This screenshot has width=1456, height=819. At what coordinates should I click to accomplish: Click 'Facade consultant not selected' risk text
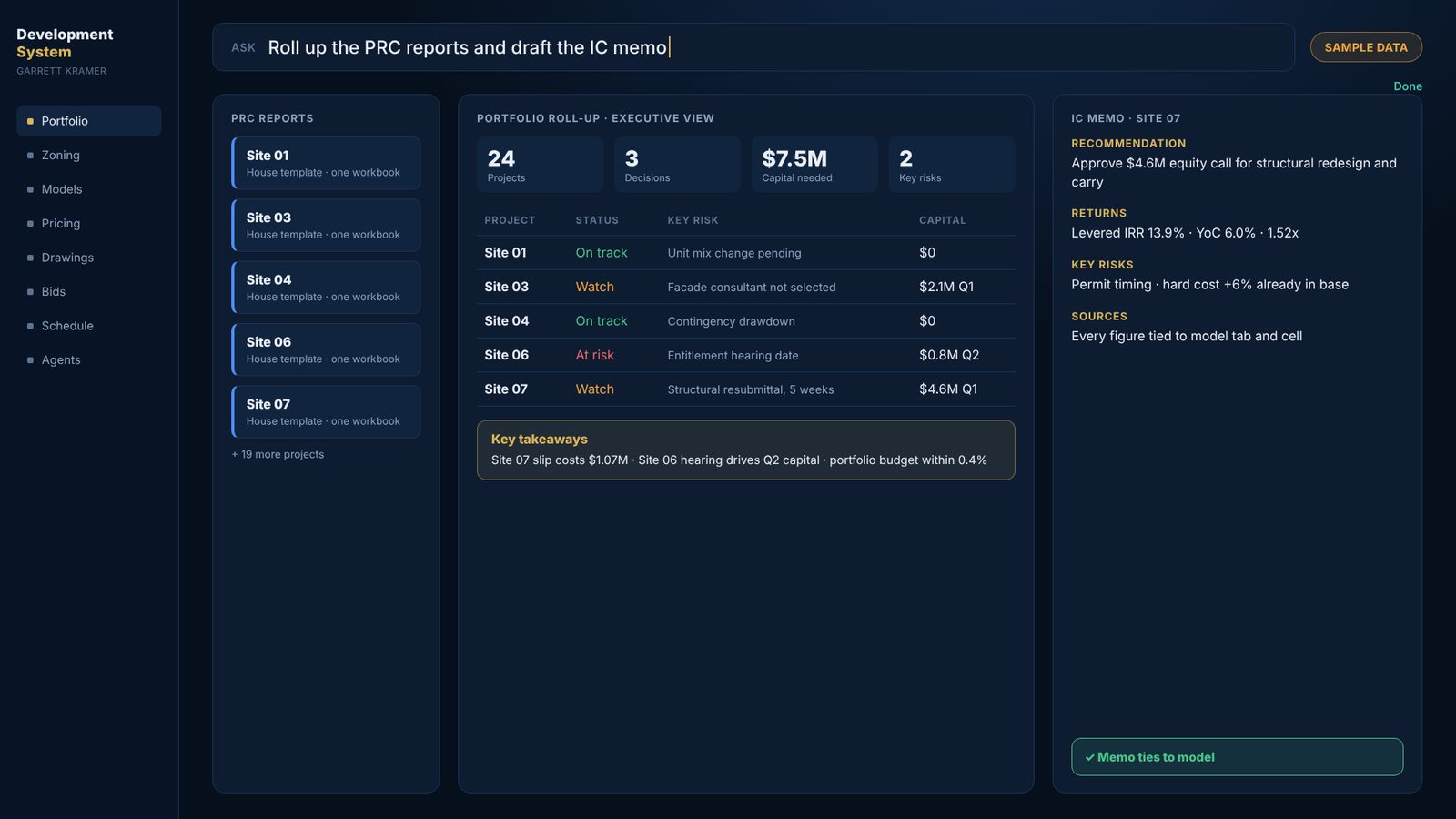tap(752, 288)
